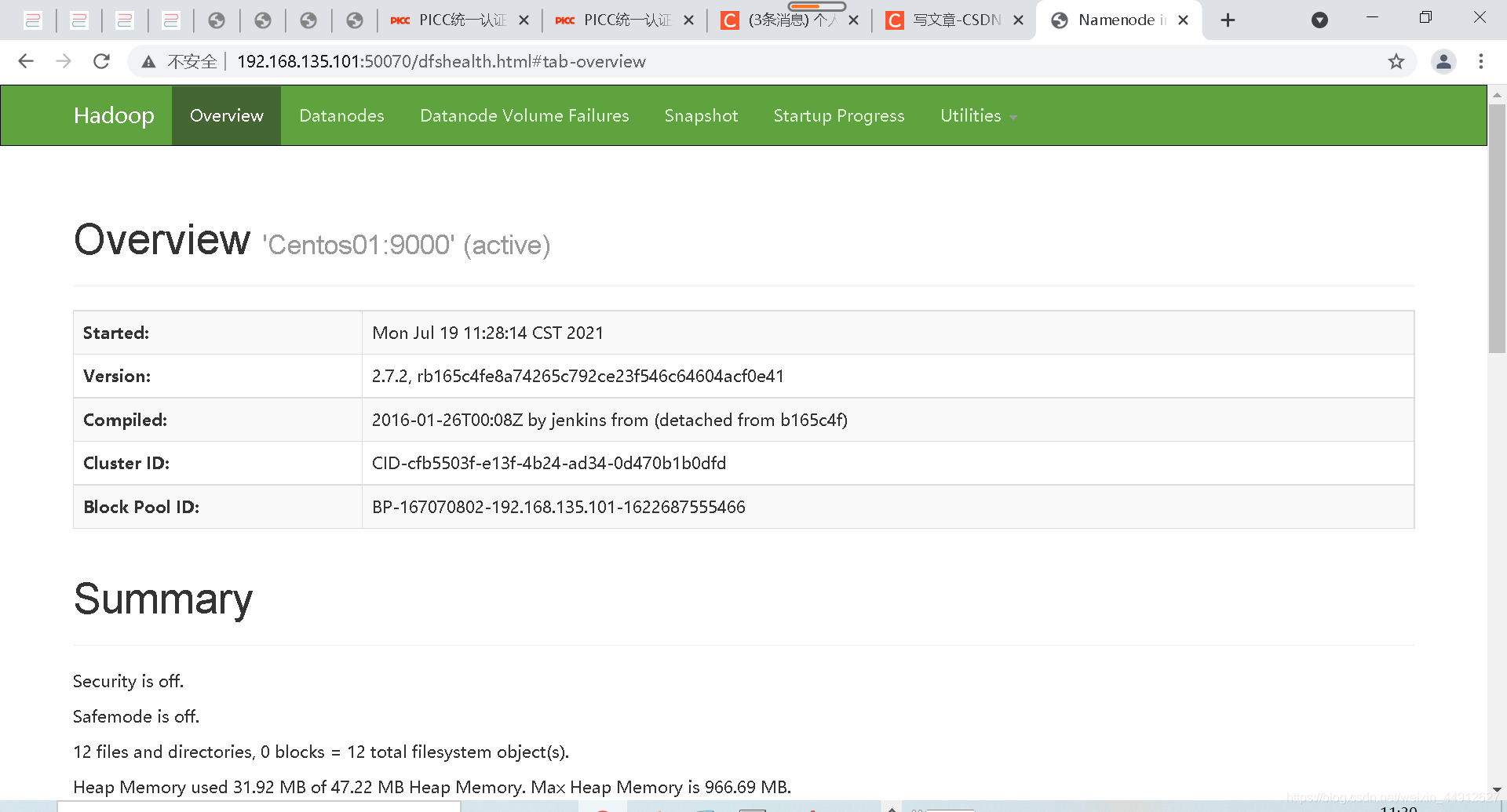Close the 写文章-CSDN tab
The width and height of the screenshot is (1507, 812).
(x=1018, y=20)
